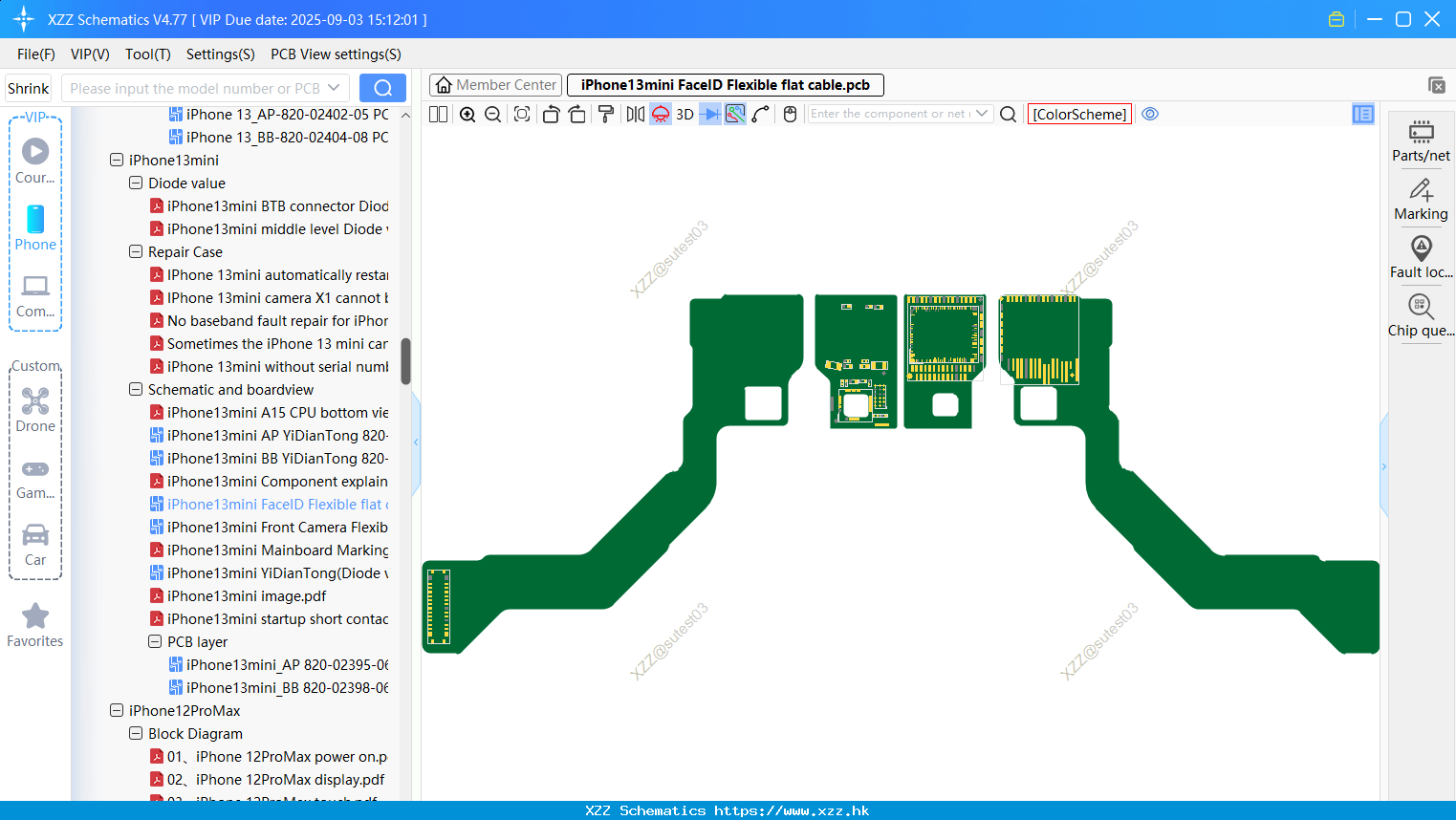This screenshot has width=1456, height=820.
Task: Zoom out of the PCB view
Action: pyautogui.click(x=493, y=114)
